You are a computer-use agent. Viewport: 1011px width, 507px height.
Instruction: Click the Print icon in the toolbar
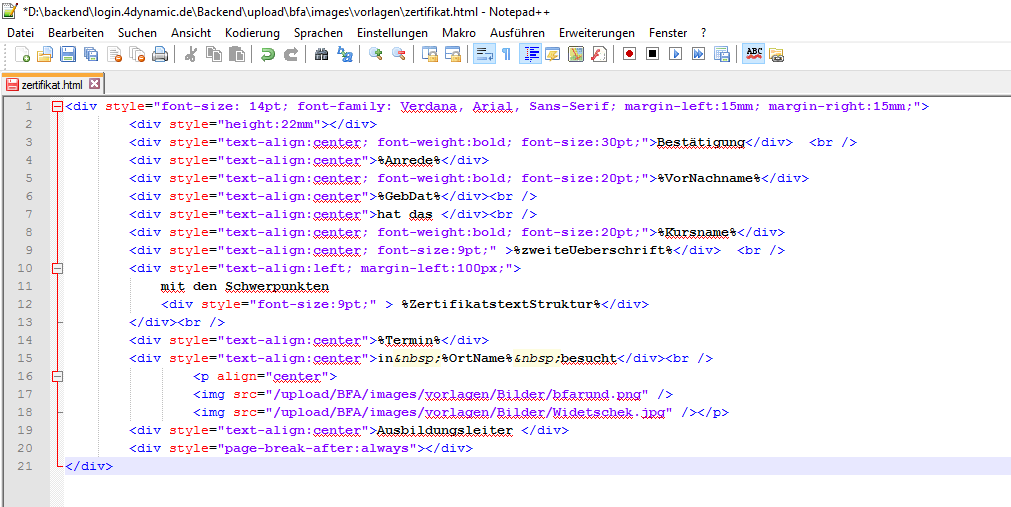(159, 54)
